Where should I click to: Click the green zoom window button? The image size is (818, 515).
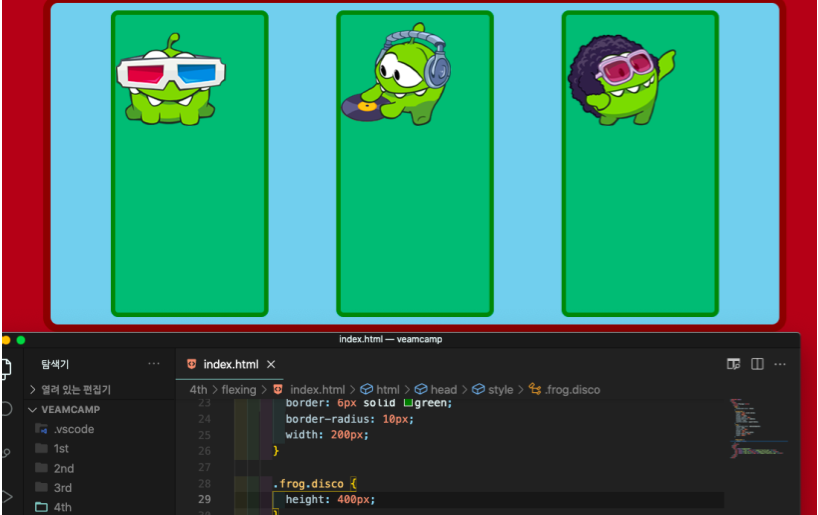click(x=21, y=340)
